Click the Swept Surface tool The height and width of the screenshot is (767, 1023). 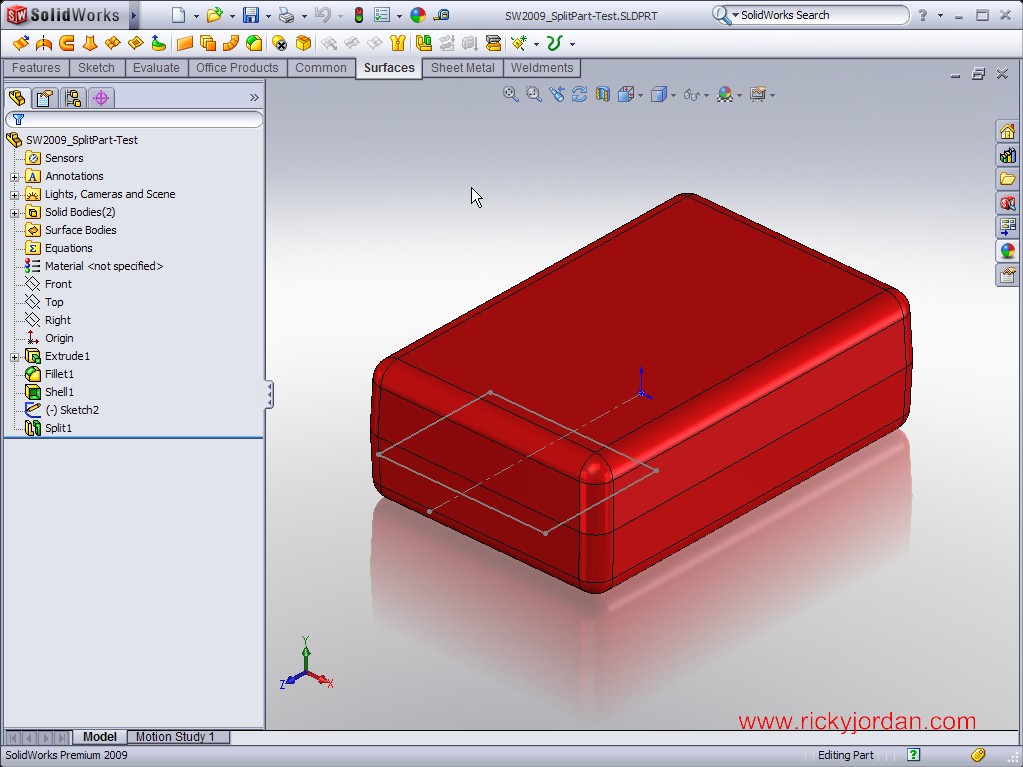67,44
